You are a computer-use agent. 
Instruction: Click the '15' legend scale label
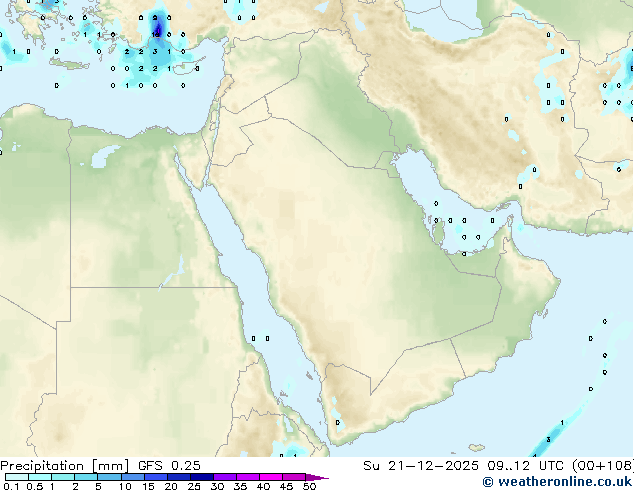pos(148,486)
